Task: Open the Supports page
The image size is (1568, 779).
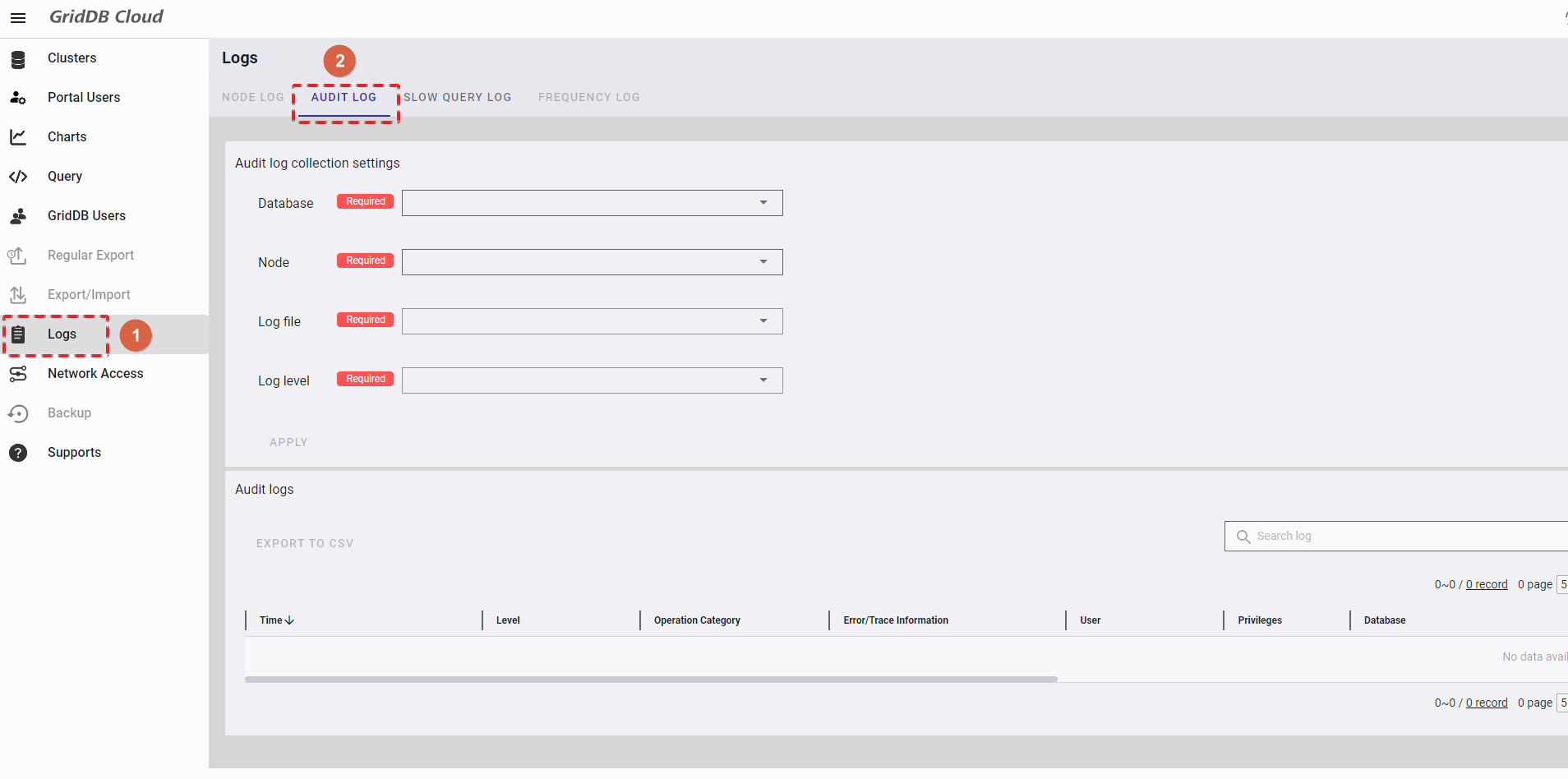Action: coord(74,453)
